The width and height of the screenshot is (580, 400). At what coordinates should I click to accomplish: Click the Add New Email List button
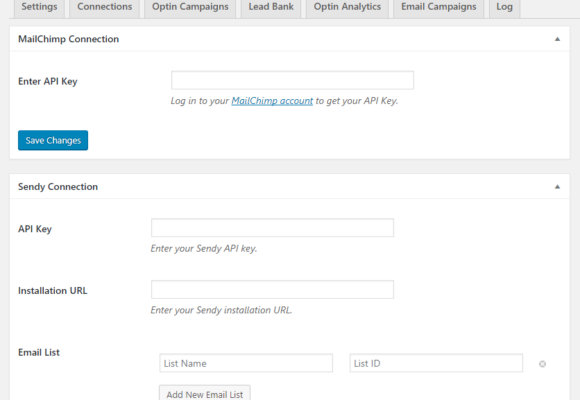pyautogui.click(x=205, y=393)
